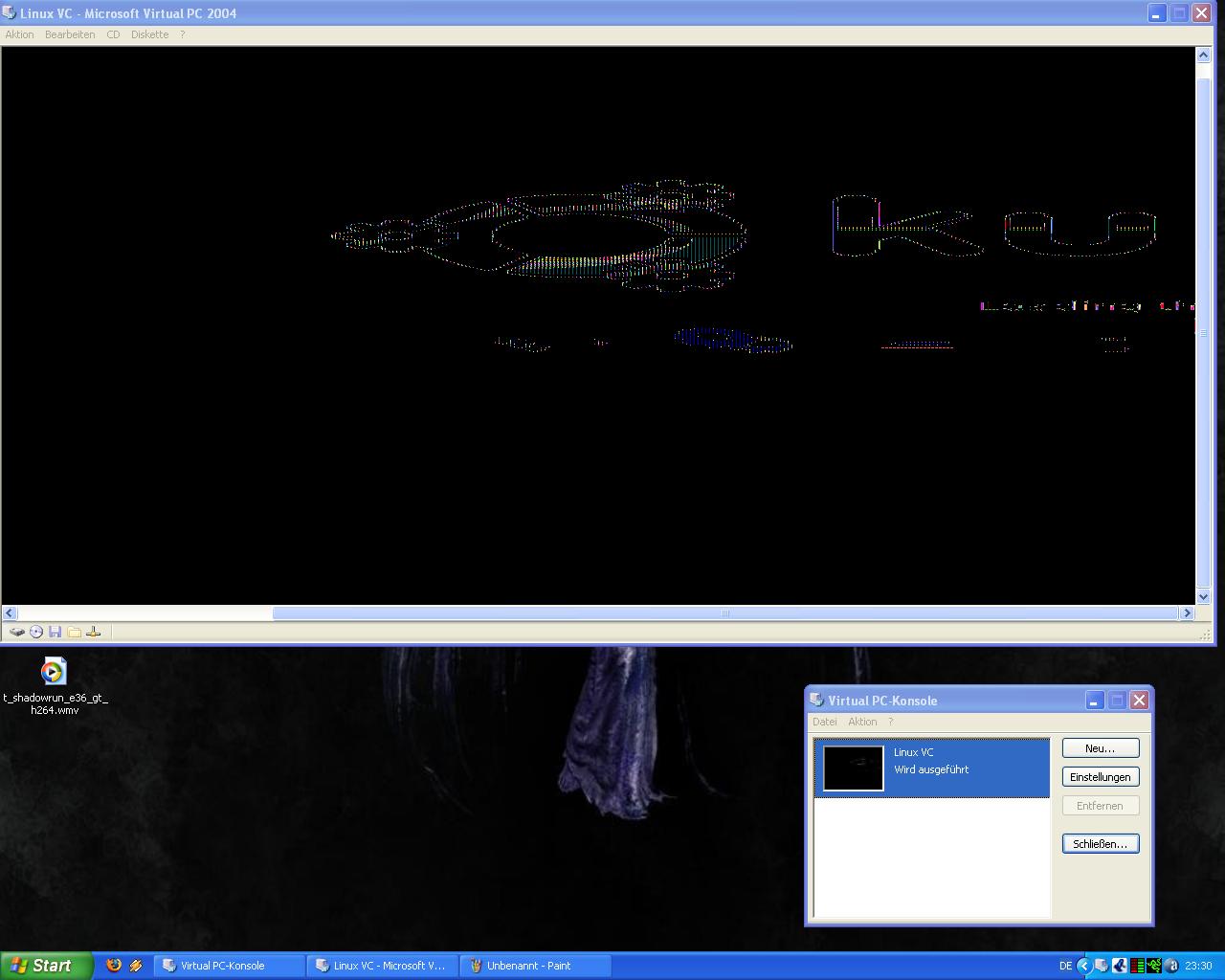Screen dimensions: 1225x980
Task: Click the Einstellungen button
Action: (1101, 777)
